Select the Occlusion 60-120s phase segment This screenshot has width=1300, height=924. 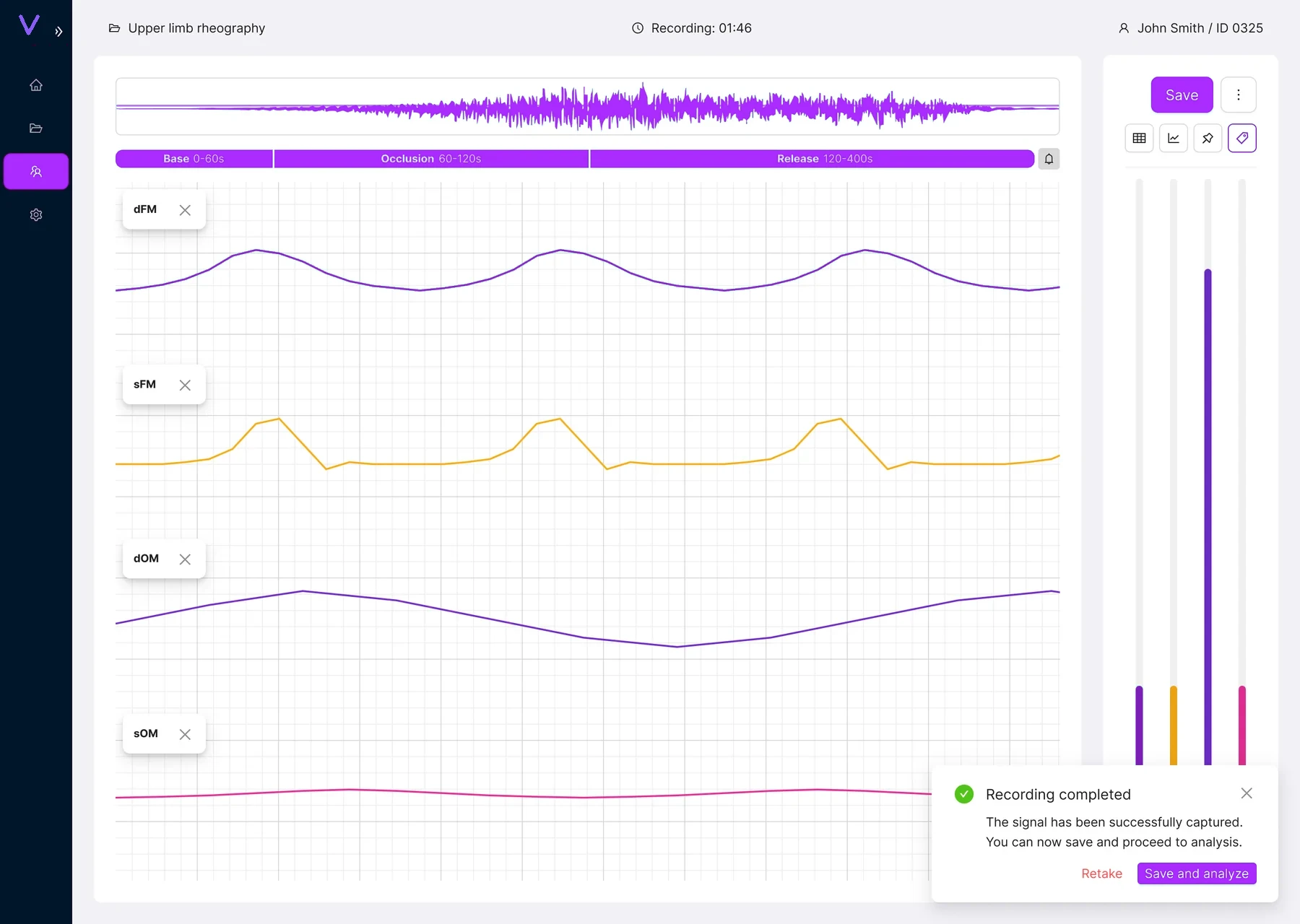point(431,159)
